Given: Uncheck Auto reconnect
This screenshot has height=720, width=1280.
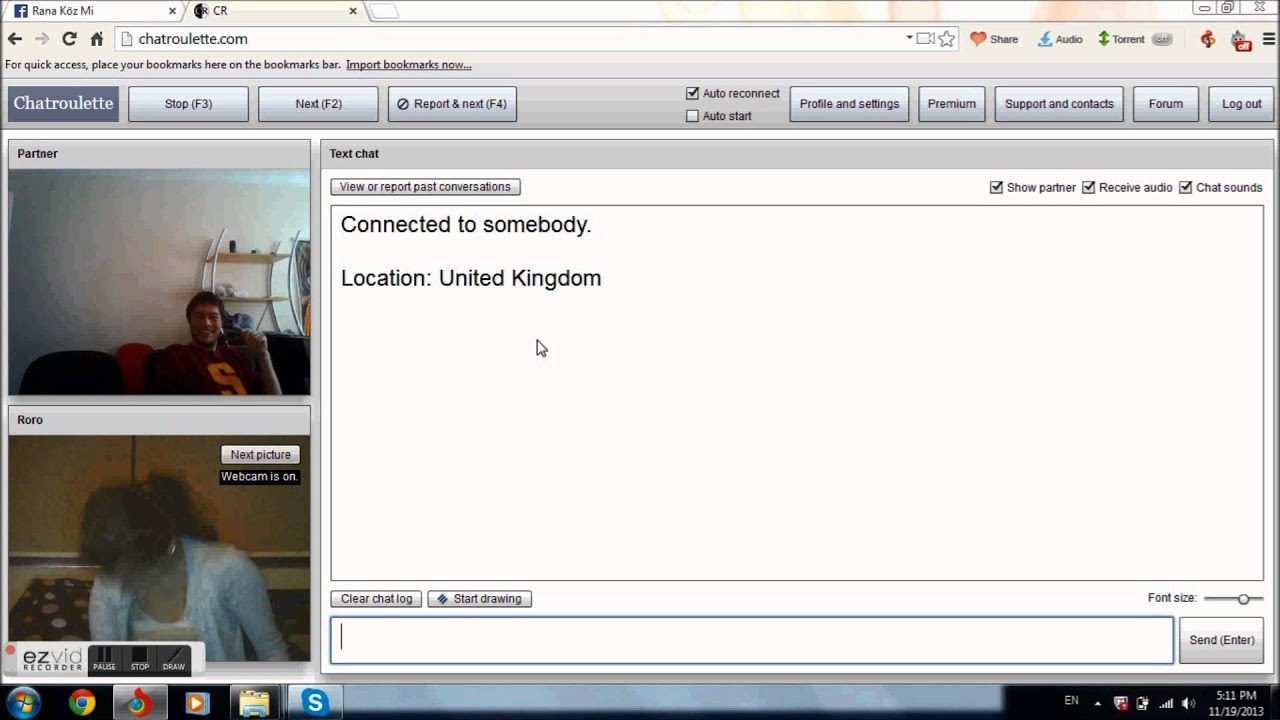Looking at the screenshot, I should (692, 93).
